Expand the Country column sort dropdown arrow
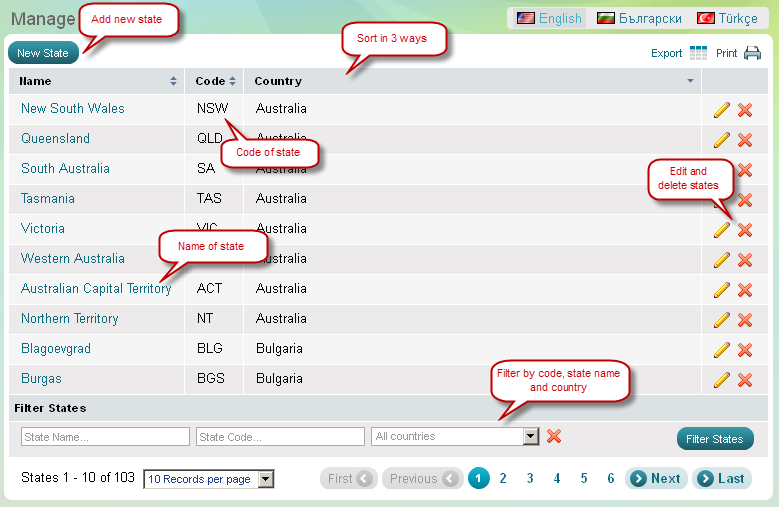Image resolution: width=779 pixels, height=507 pixels. [690, 81]
